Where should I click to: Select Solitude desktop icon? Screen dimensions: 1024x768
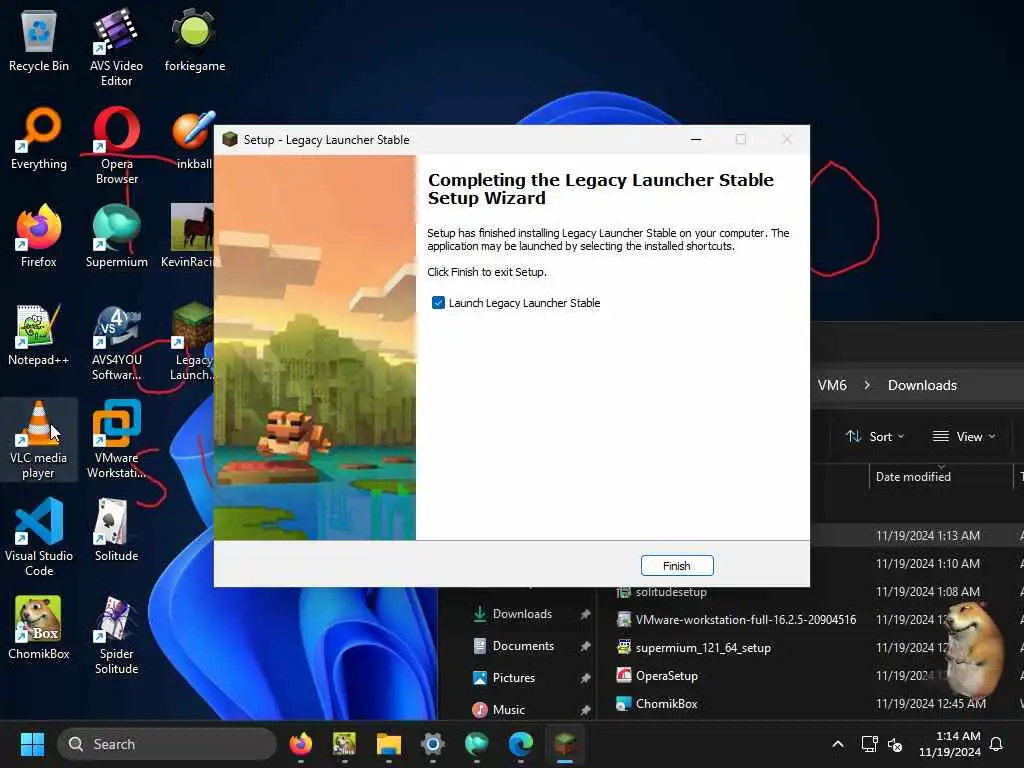tap(116, 530)
